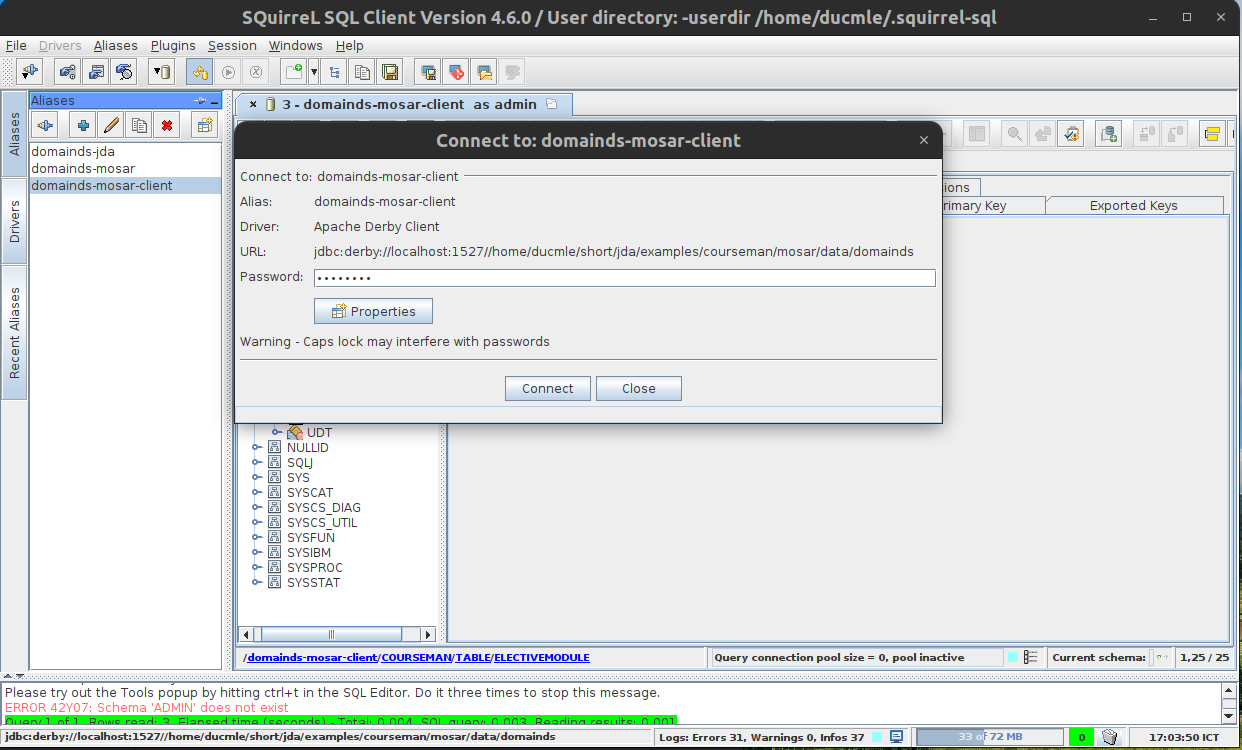The width and height of the screenshot is (1242, 750).
Task: Click the pin icon in Aliases panel header
Action: [199, 101]
